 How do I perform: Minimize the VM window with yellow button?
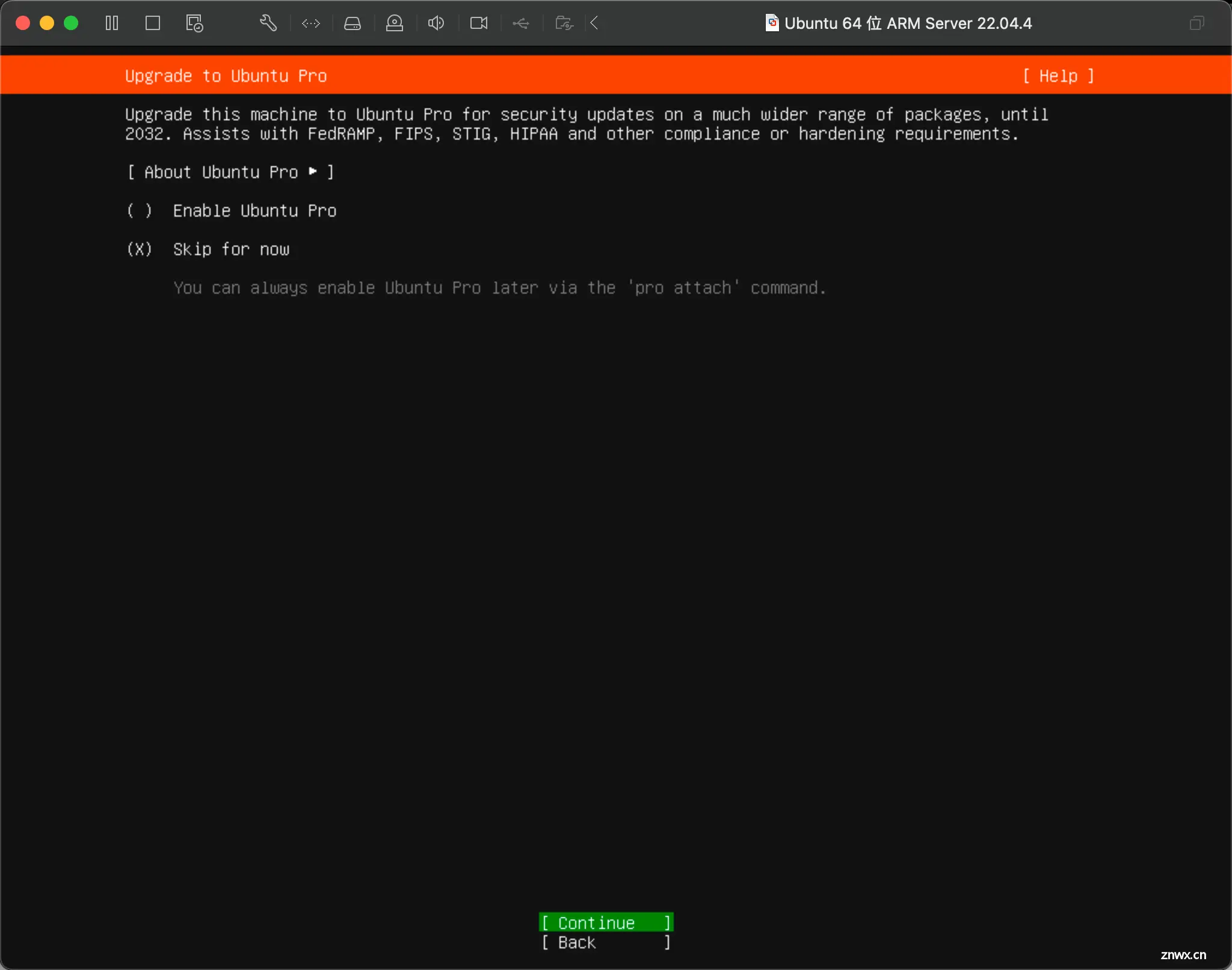(x=47, y=23)
